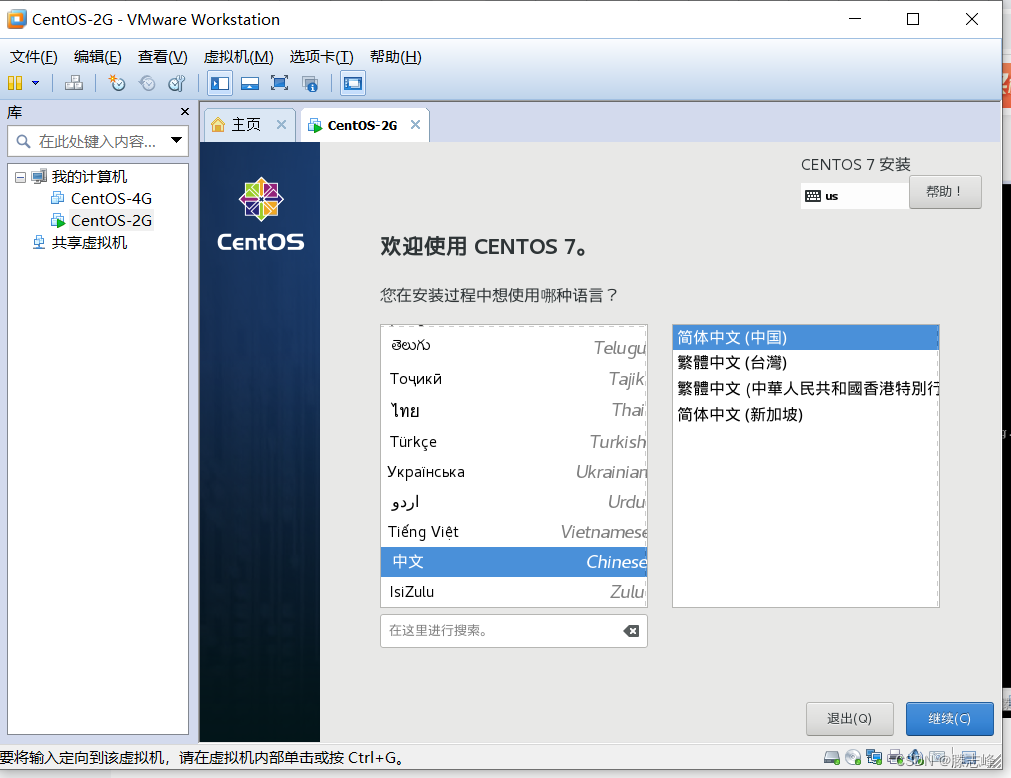The width and height of the screenshot is (1011, 778).
Task: Click printer device status icon
Action: [x=896, y=758]
